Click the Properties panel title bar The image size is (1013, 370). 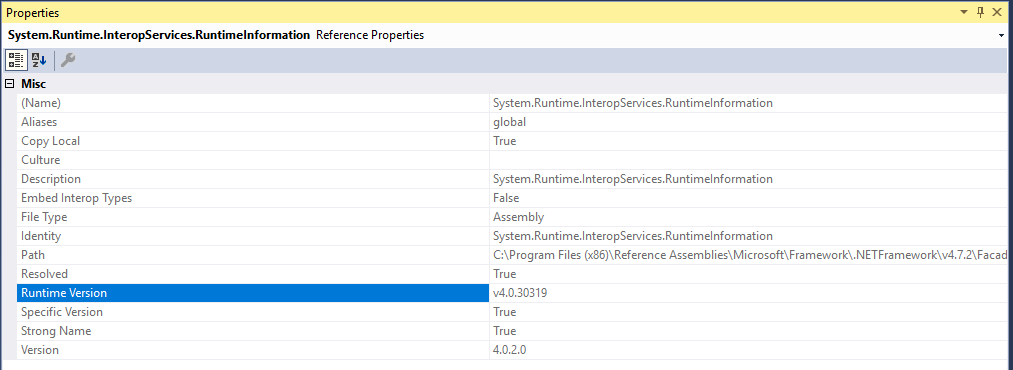point(478,12)
